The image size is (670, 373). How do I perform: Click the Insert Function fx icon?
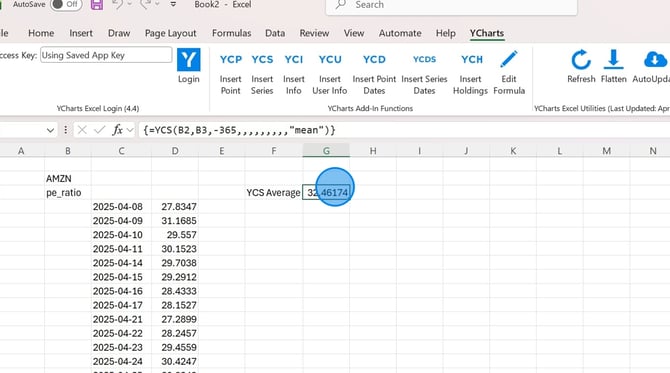pyautogui.click(x=118, y=130)
